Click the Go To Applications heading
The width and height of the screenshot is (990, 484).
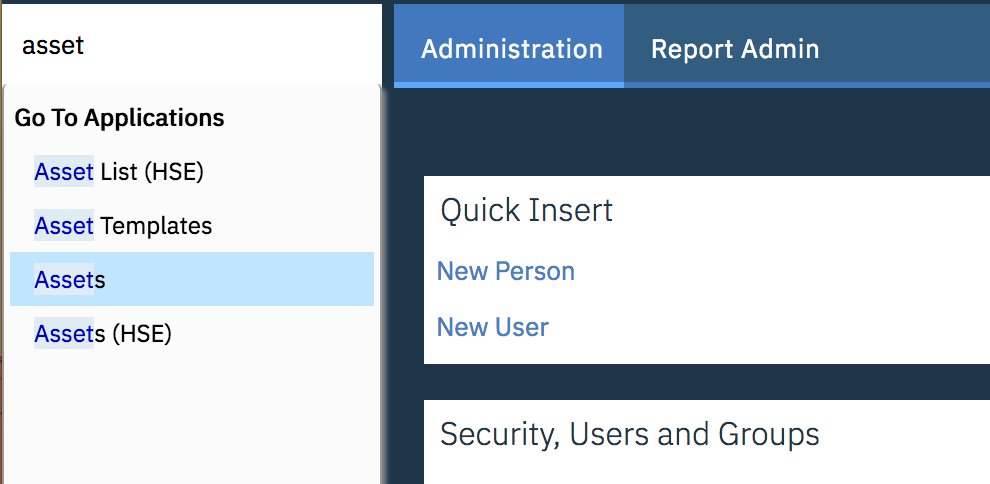119,118
